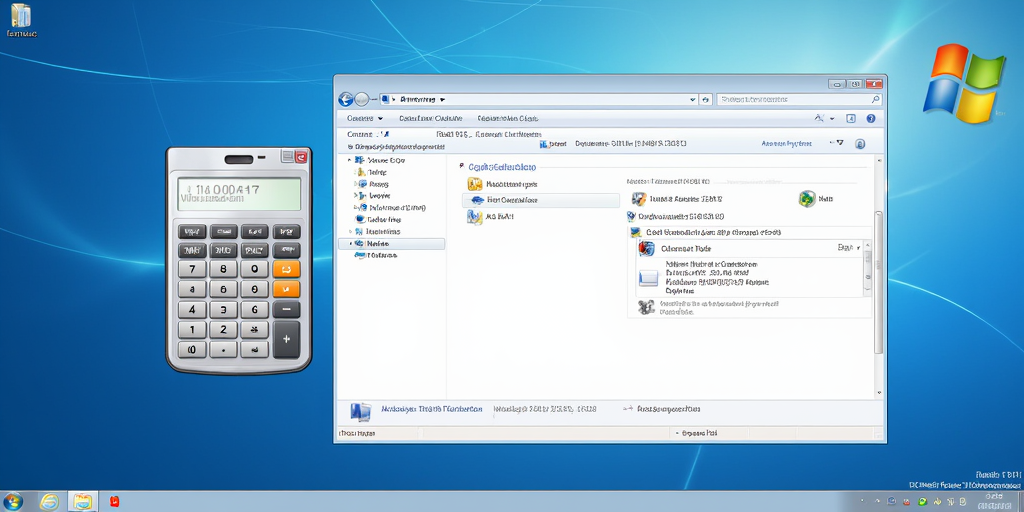The height and width of the screenshot is (512, 1024).
Task: Open the first Explorer toolbar menu dropdown
Action: tap(365, 118)
